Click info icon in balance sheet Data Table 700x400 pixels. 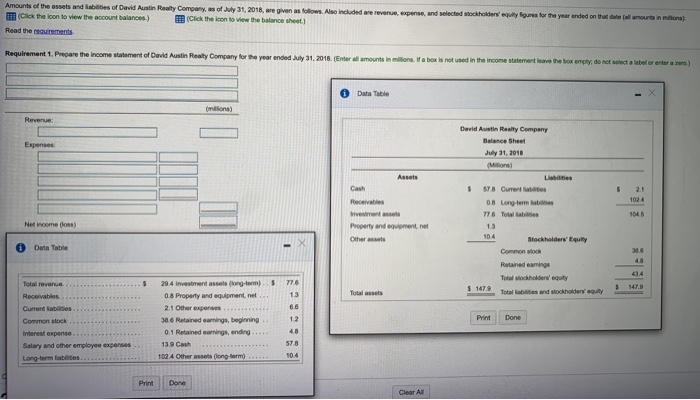tap(345, 93)
